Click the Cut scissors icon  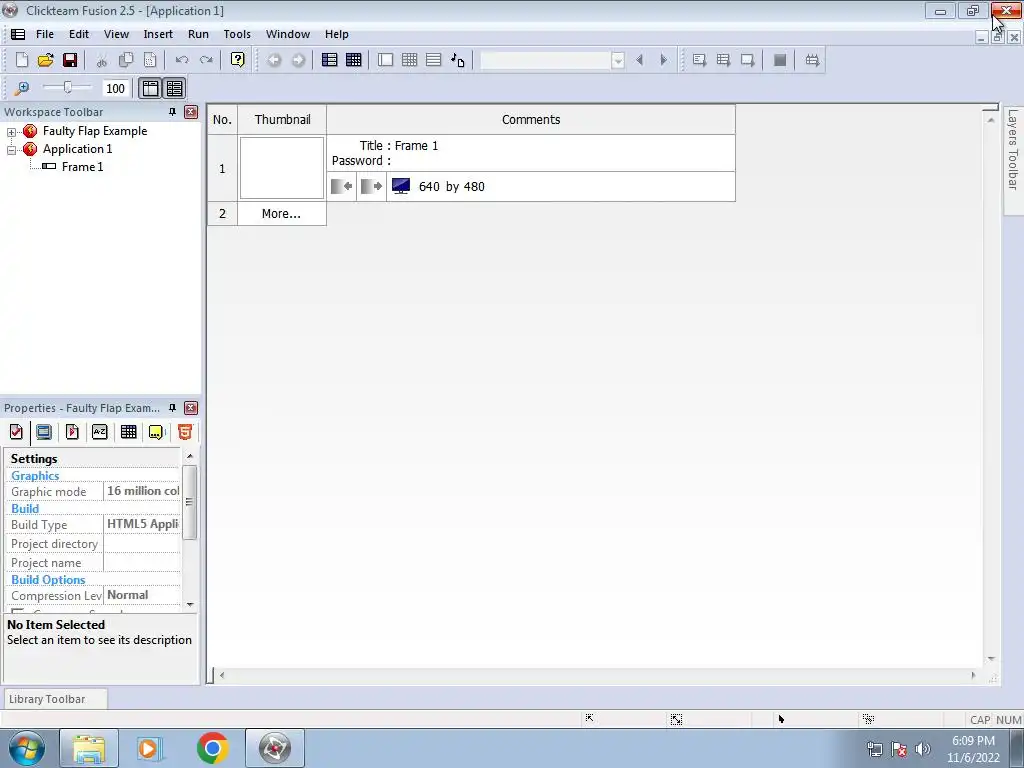pyautogui.click(x=102, y=60)
